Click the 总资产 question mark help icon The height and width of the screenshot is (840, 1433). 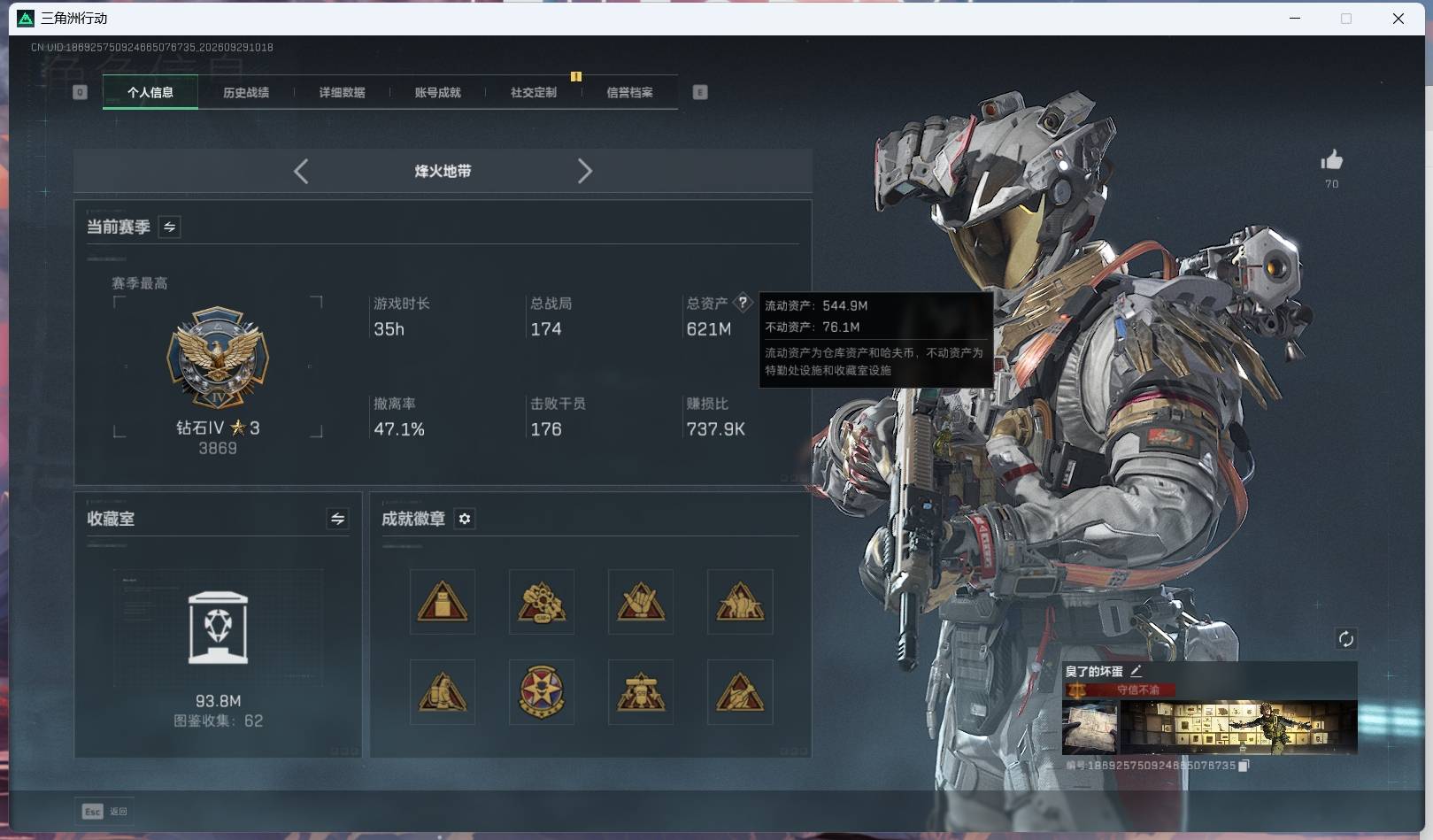point(743,303)
